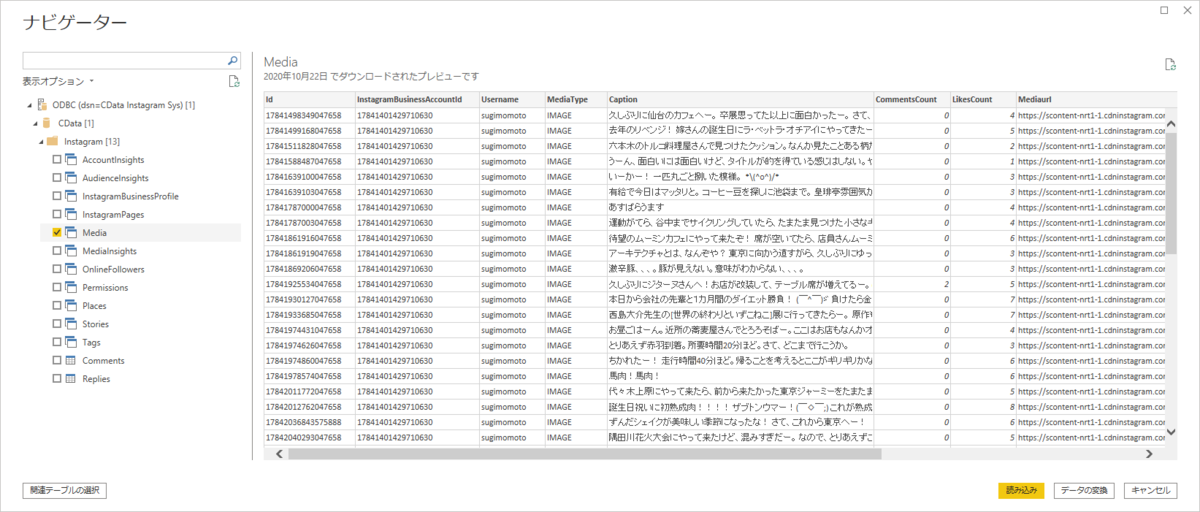The width and height of the screenshot is (1200, 512).
Task: Click the Comments table icon
Action: (72, 361)
